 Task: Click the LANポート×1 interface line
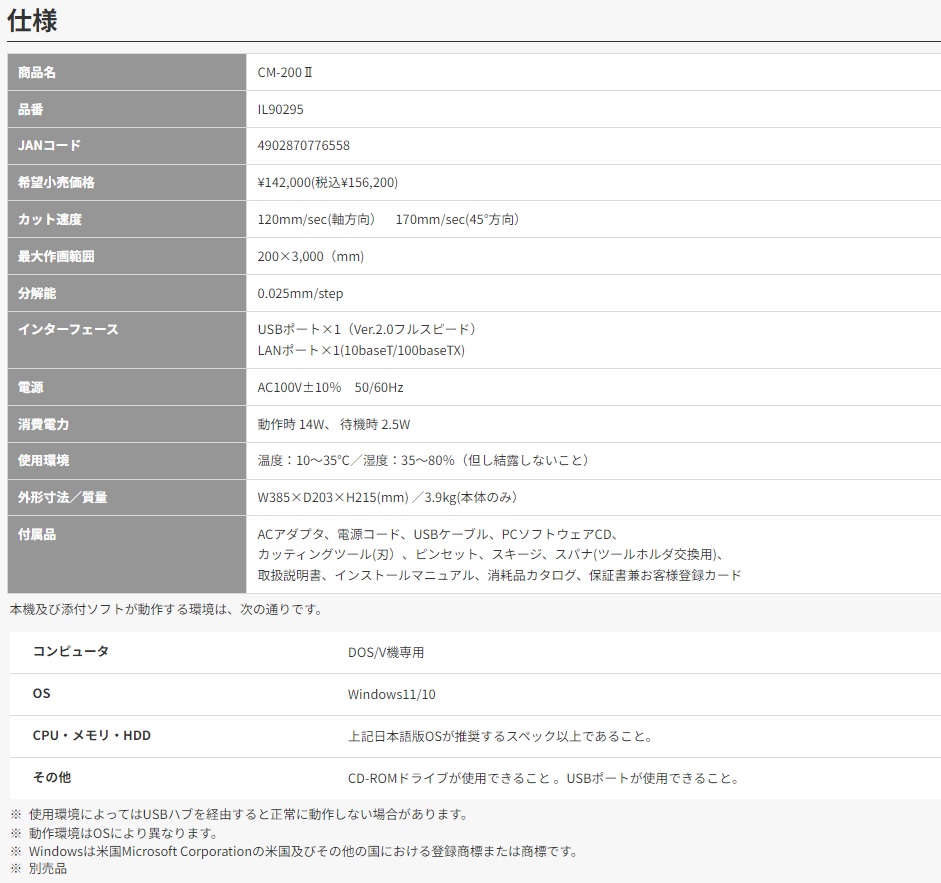361,350
